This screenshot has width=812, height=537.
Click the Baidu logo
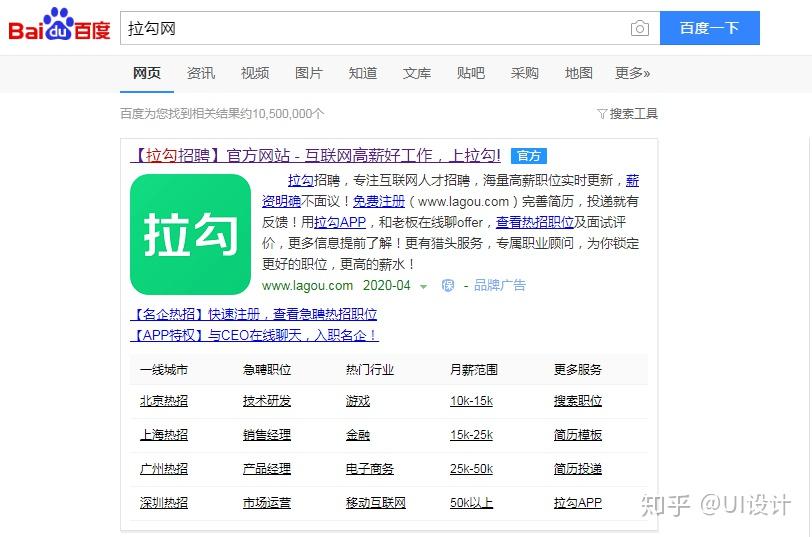pyautogui.click(x=59, y=25)
